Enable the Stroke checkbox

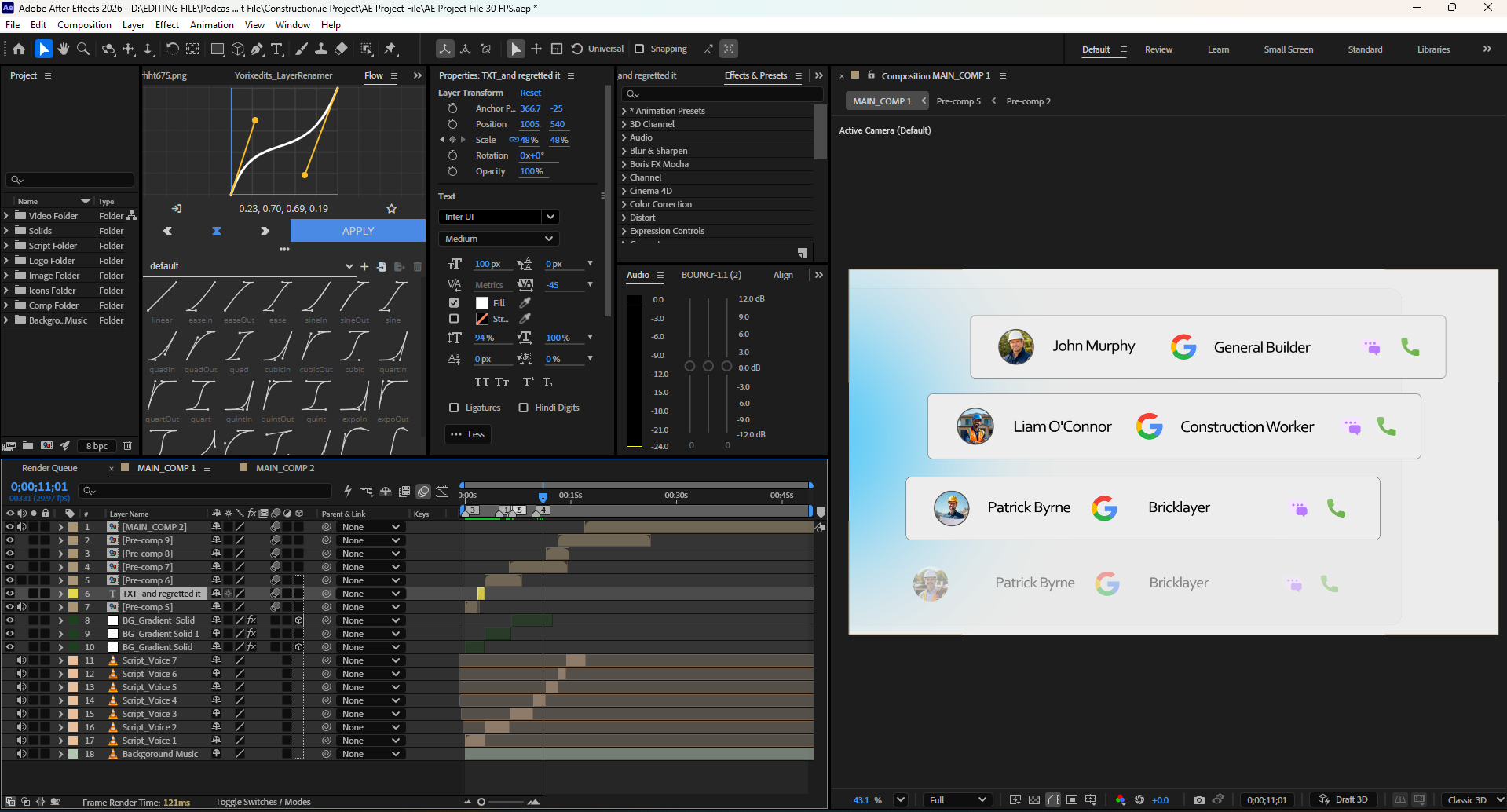[x=454, y=319]
